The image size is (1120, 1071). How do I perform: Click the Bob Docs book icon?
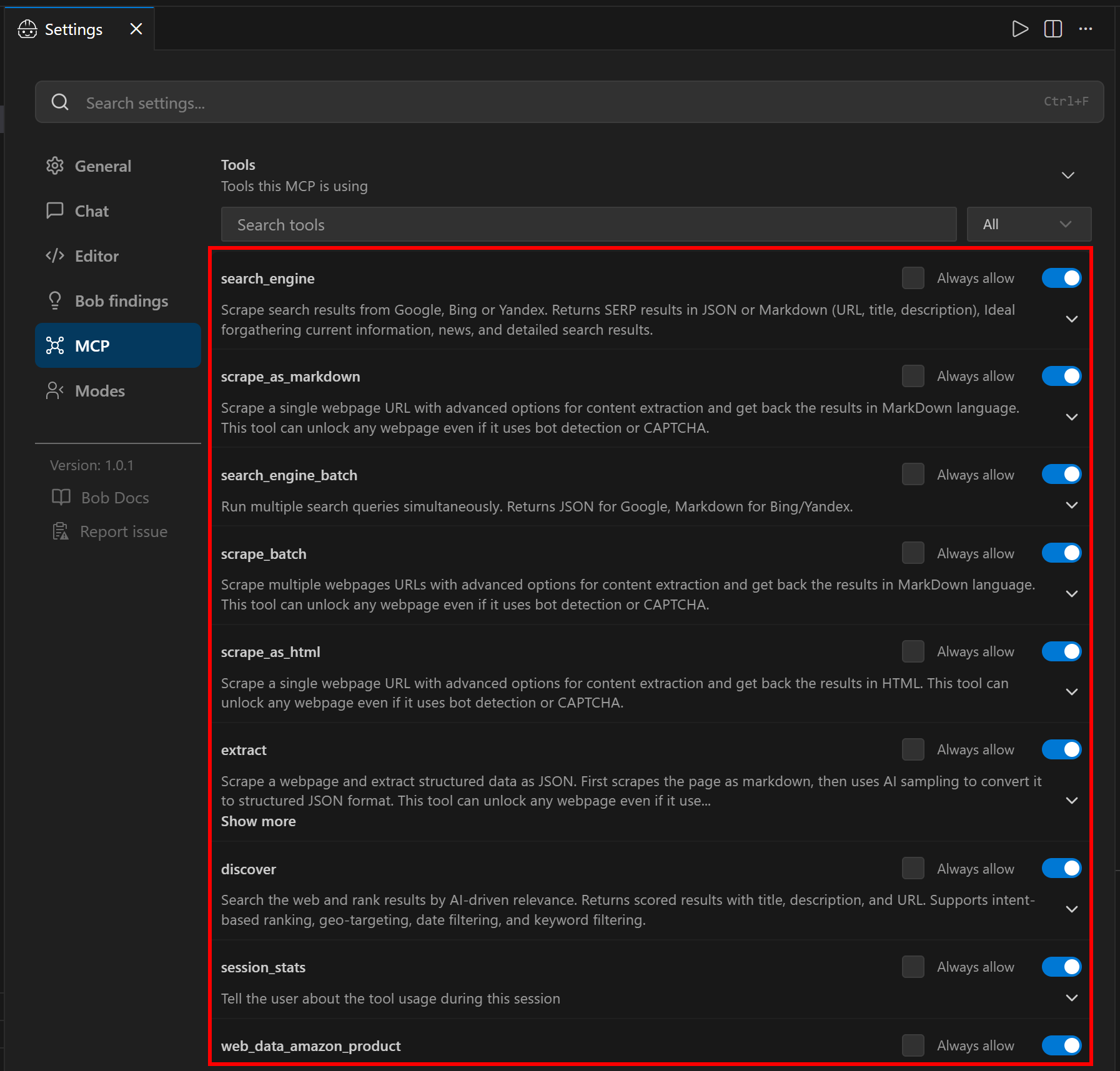(61, 497)
